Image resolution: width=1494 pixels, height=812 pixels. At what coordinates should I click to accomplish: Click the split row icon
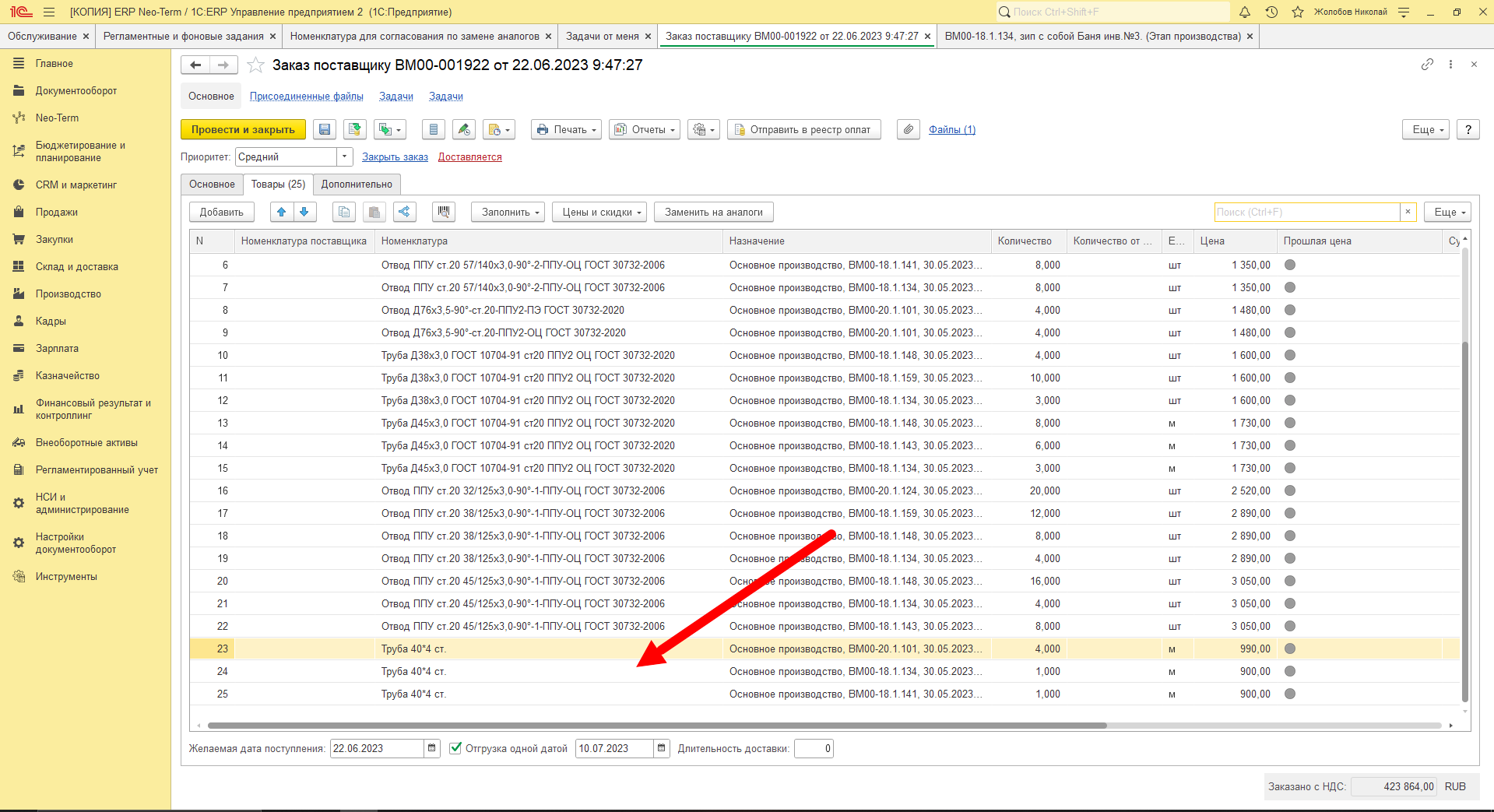point(404,212)
